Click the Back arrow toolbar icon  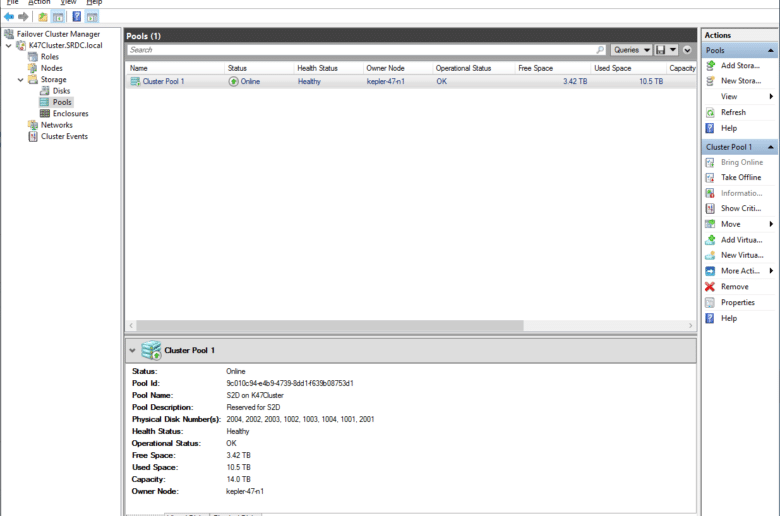[x=9, y=17]
